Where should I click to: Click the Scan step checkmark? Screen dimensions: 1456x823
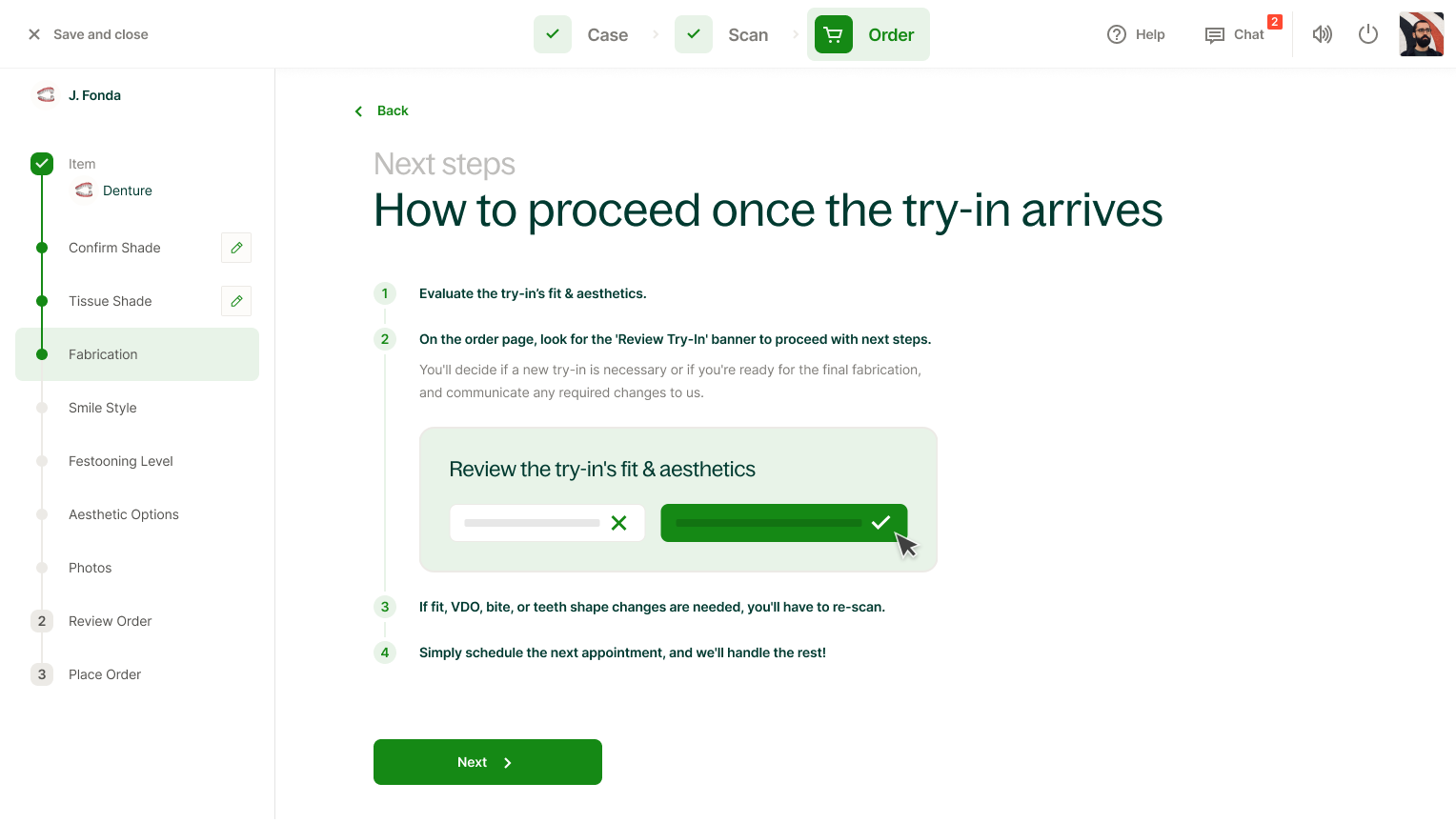click(694, 34)
